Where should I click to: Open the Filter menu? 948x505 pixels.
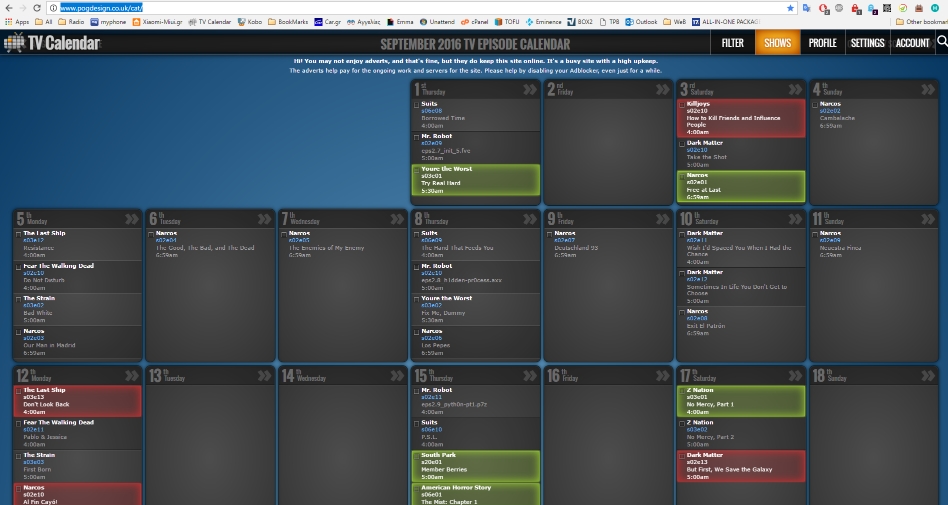click(x=732, y=43)
